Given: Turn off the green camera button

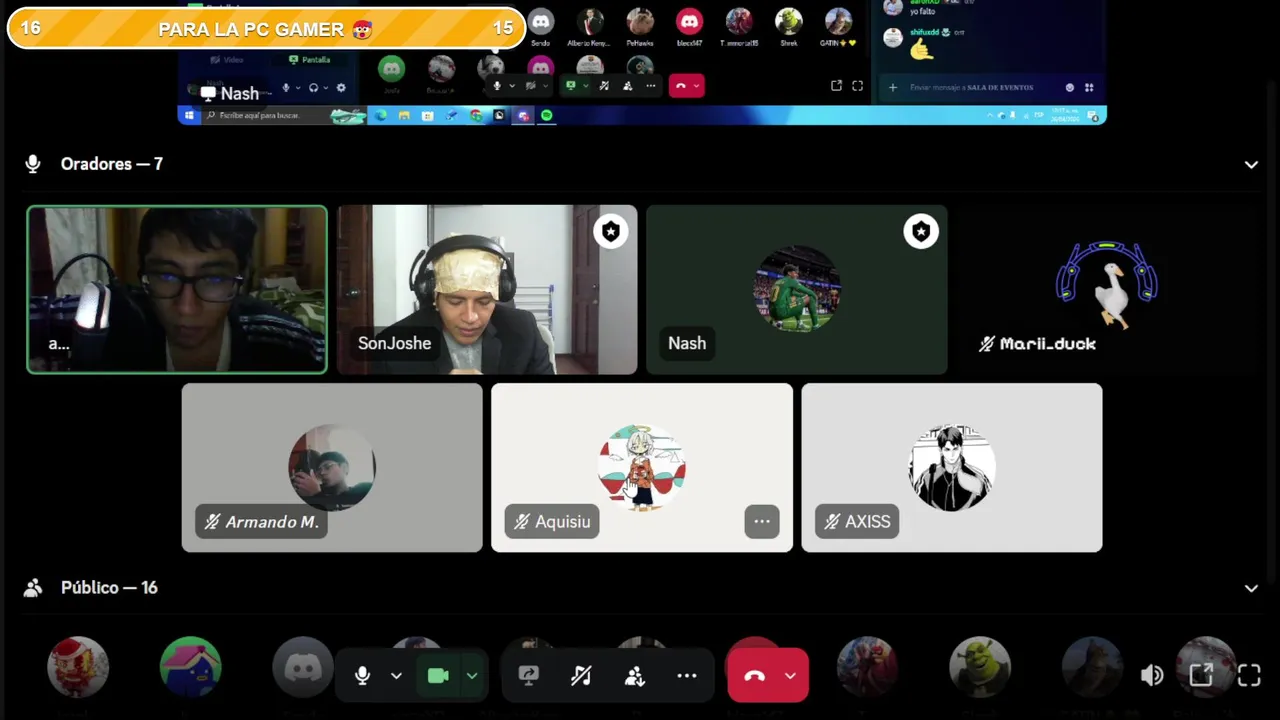Looking at the screenshot, I should [438, 676].
